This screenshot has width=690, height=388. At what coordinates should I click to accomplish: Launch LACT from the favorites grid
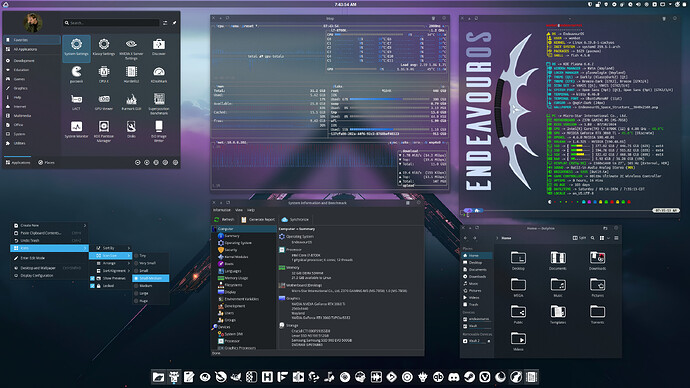76,102
